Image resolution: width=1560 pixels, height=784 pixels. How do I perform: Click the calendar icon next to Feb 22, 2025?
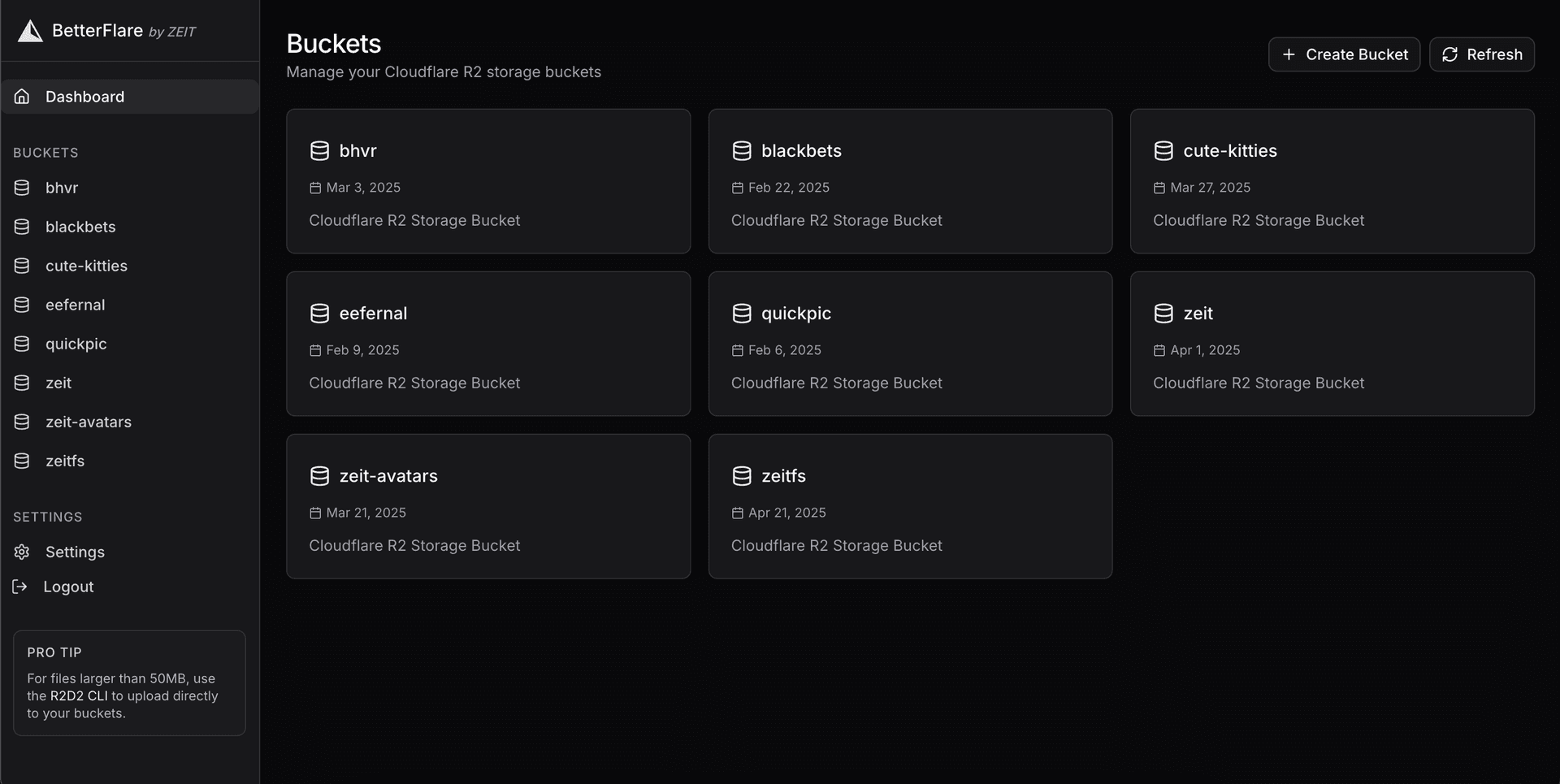[738, 188]
